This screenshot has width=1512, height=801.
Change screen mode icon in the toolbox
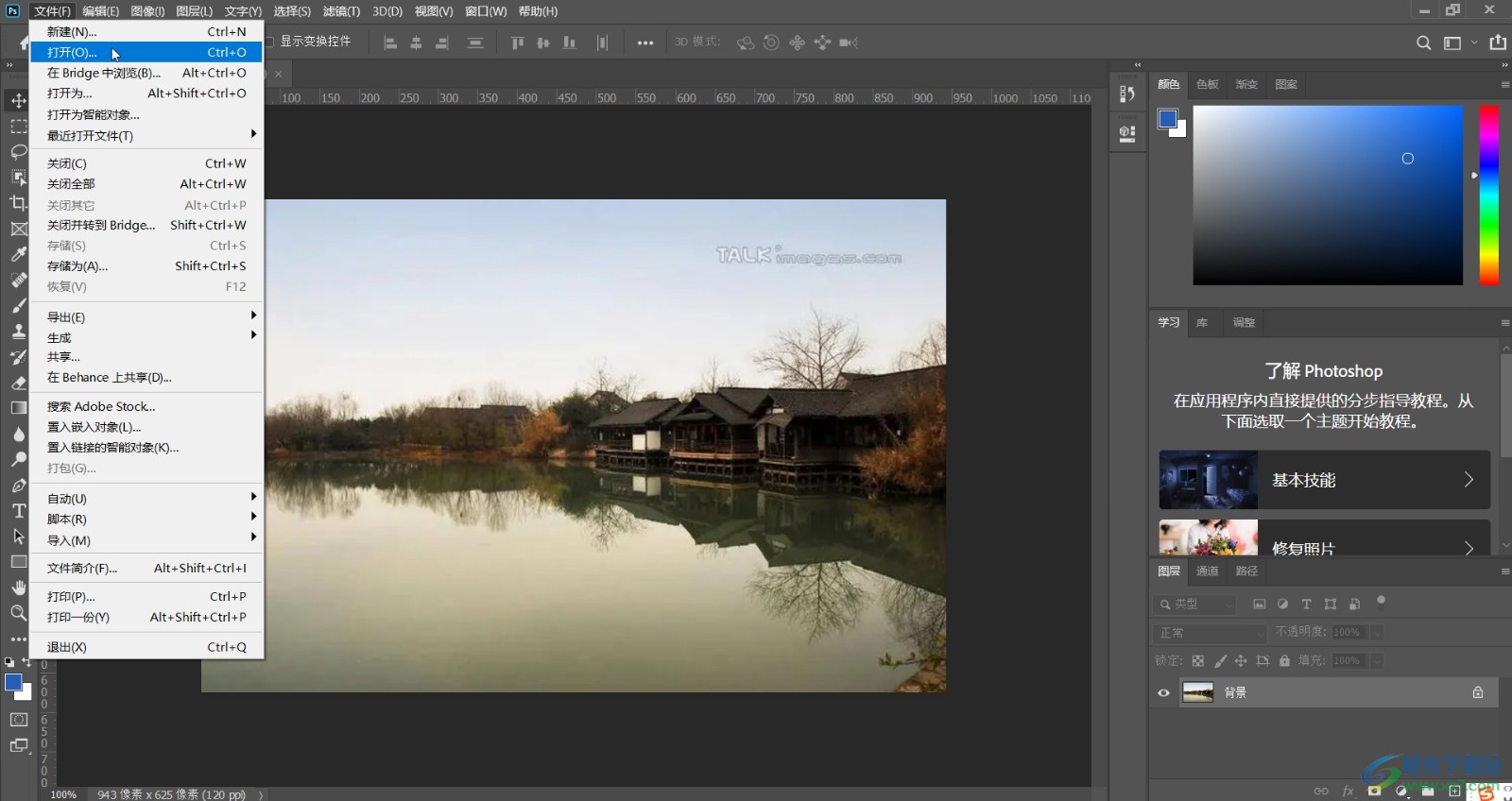click(x=18, y=745)
